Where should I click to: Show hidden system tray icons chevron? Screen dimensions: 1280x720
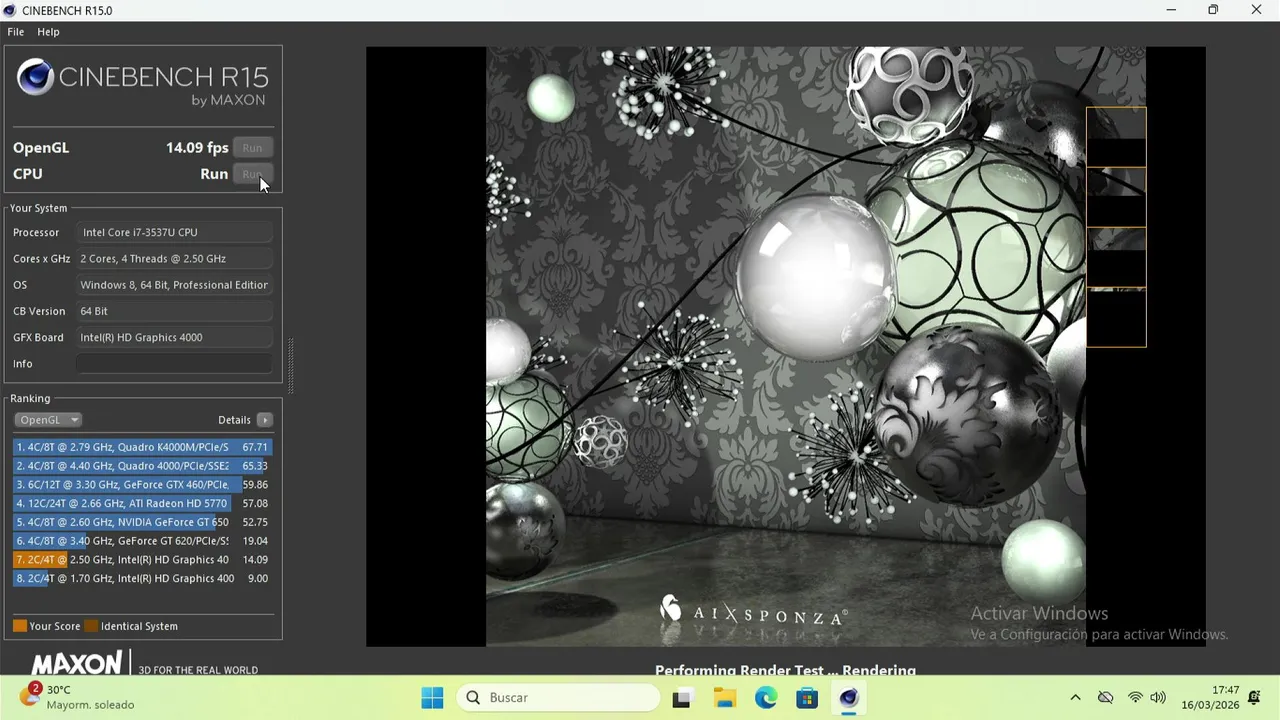1075,698
